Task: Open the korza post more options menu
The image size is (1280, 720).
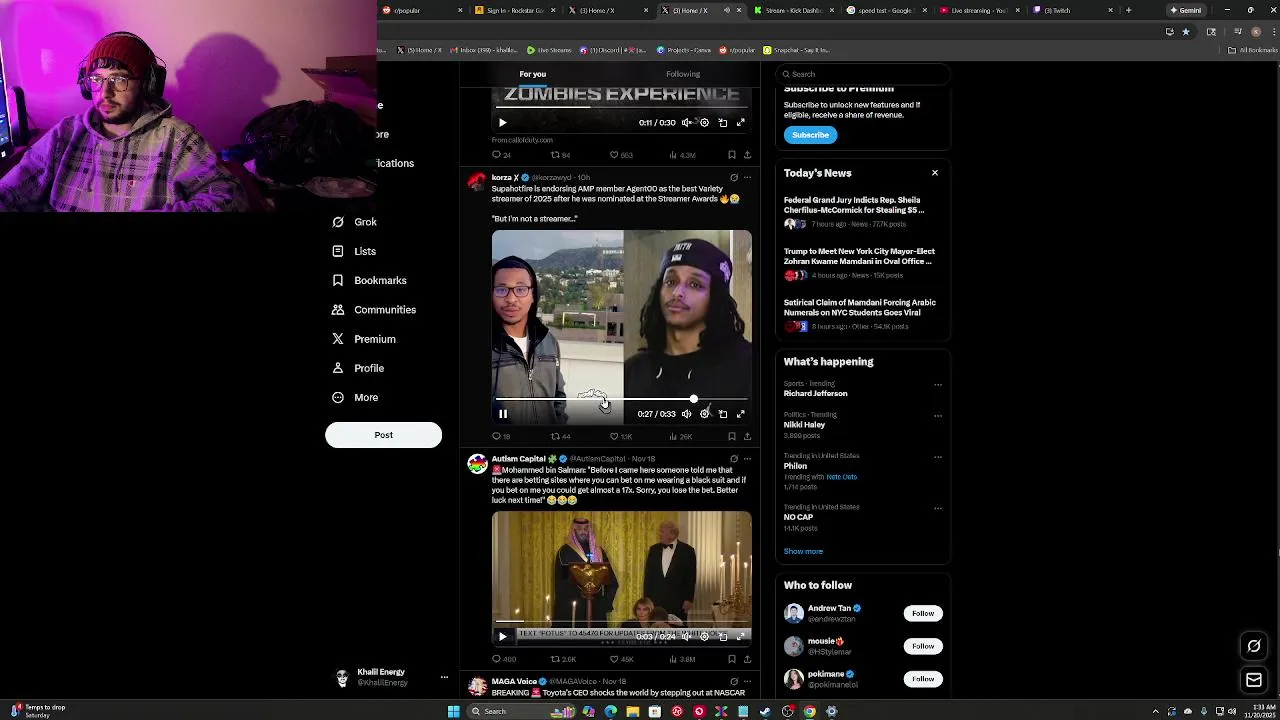Action: [747, 177]
